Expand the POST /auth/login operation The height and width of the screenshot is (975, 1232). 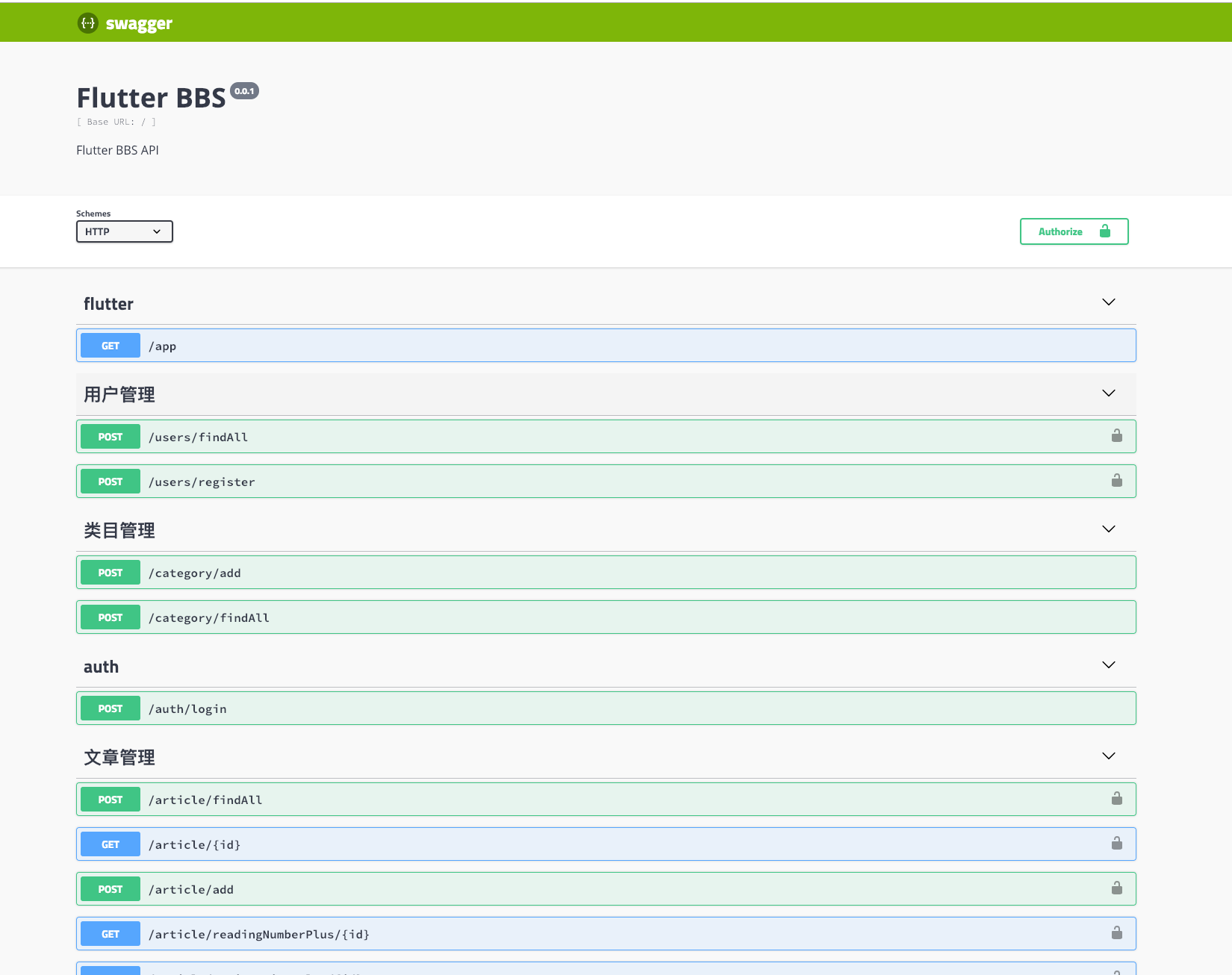606,708
